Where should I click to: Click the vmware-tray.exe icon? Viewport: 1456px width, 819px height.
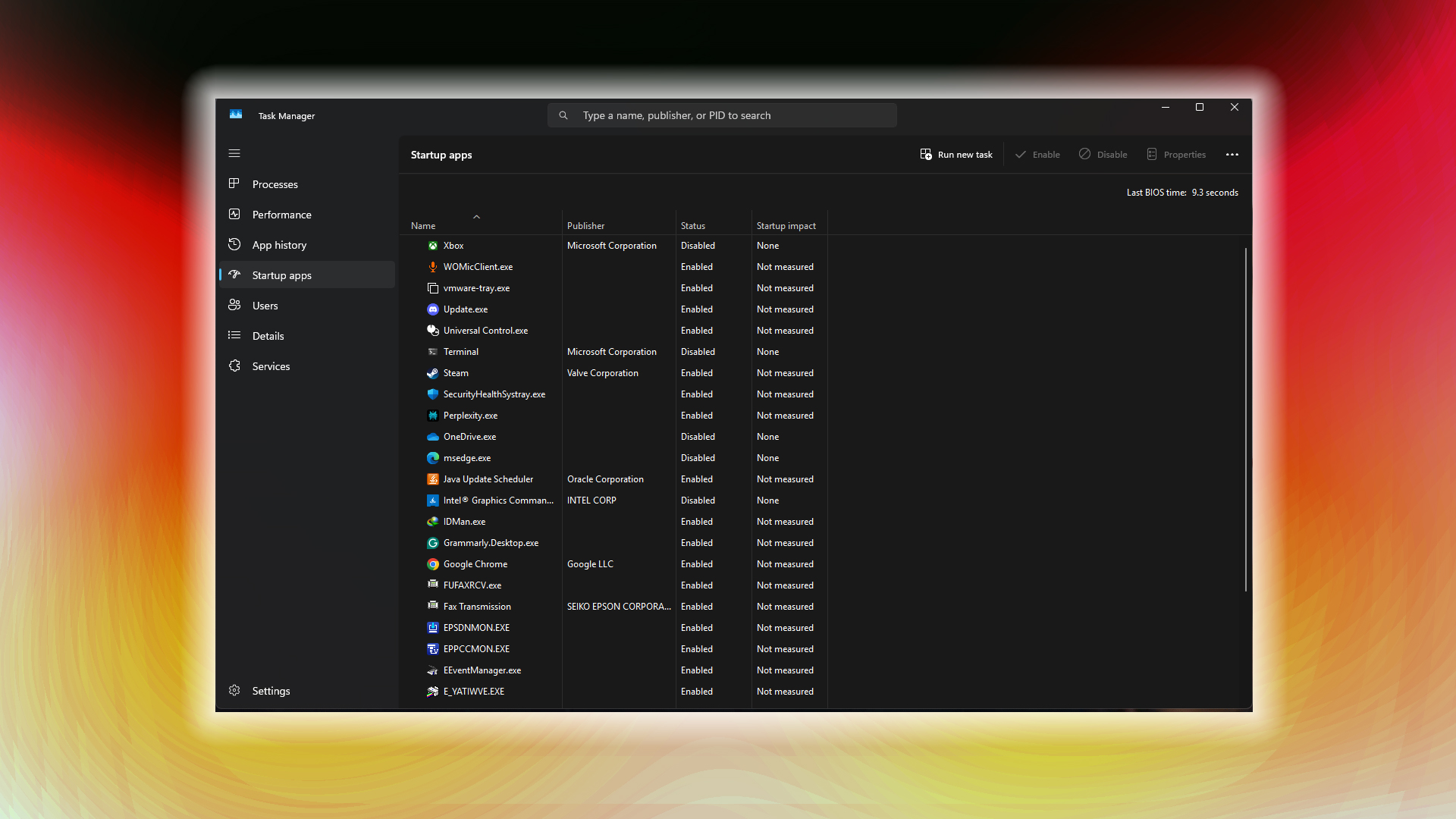pyautogui.click(x=432, y=288)
